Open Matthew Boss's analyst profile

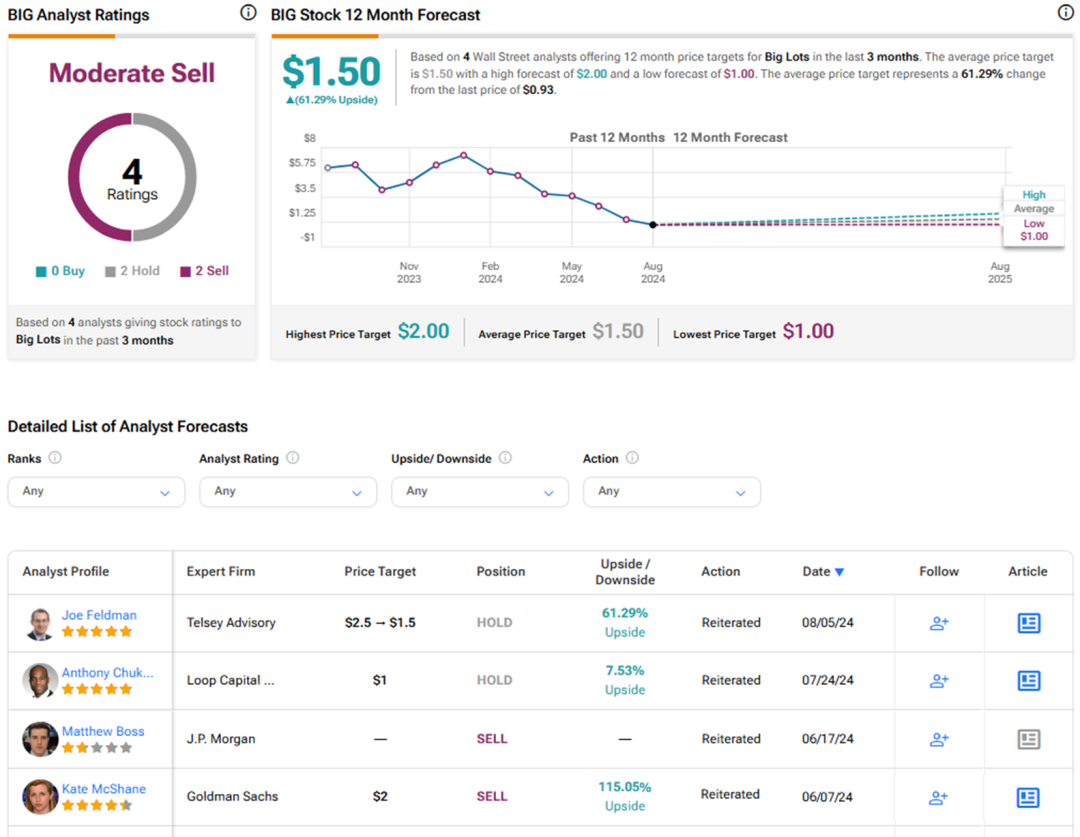pyautogui.click(x=103, y=731)
